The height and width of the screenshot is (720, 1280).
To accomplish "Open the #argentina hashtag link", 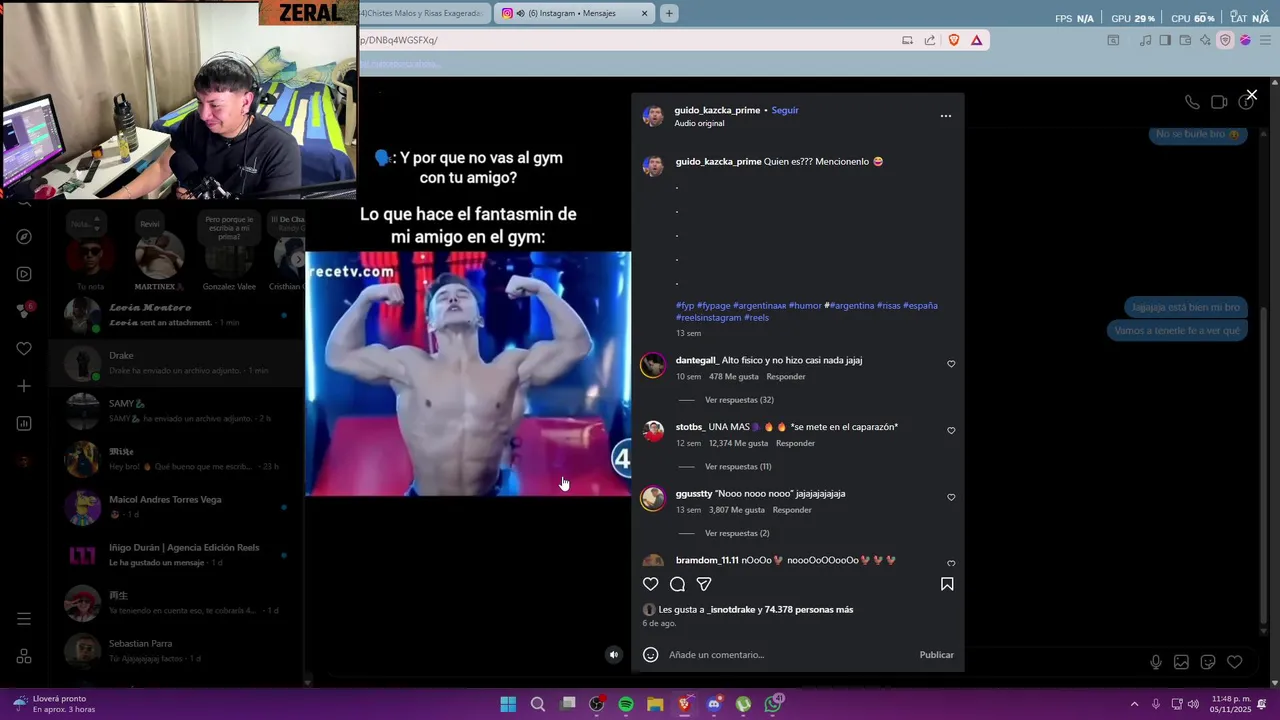I will [851, 306].
